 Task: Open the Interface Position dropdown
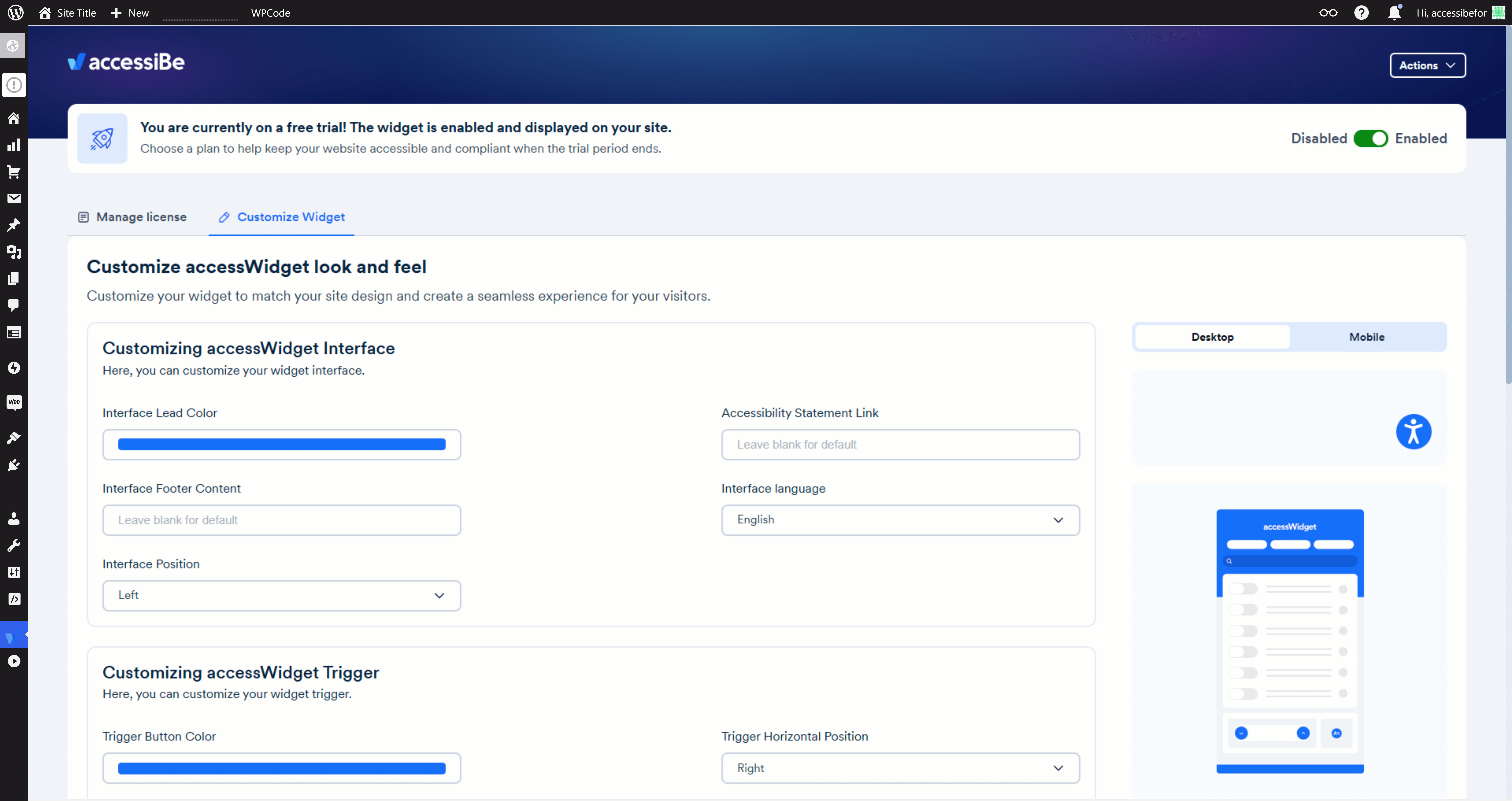[x=282, y=596]
